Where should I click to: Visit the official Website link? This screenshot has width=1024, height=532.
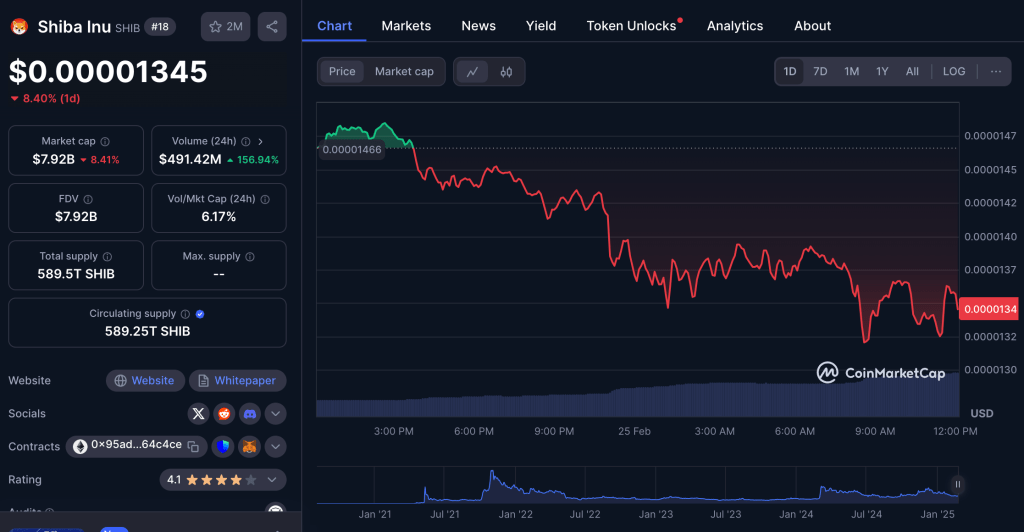[x=144, y=381]
